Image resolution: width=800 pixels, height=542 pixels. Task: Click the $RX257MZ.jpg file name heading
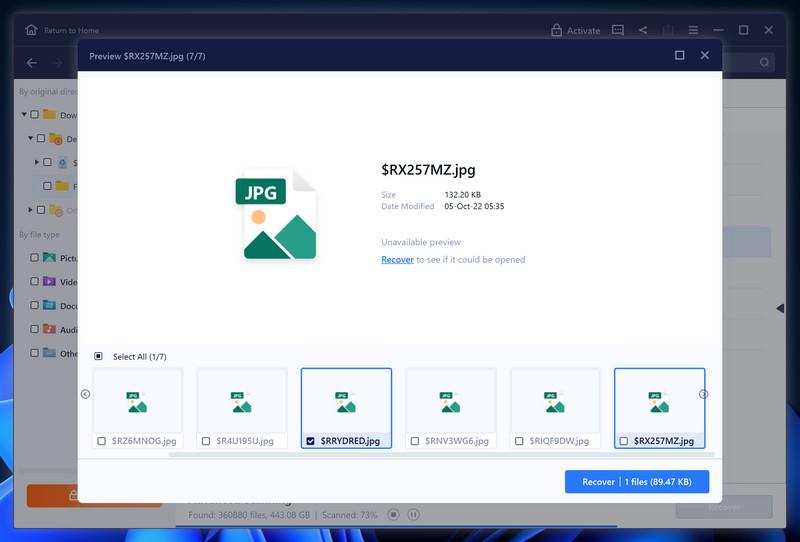(428, 170)
